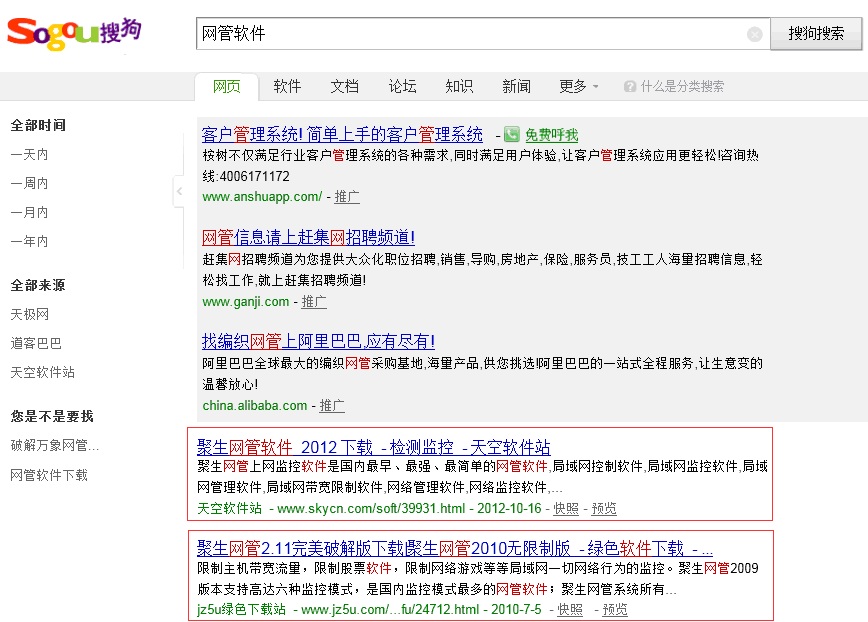Switch to the 新闻 tab
Screen dimensions: 868x622
tap(516, 86)
